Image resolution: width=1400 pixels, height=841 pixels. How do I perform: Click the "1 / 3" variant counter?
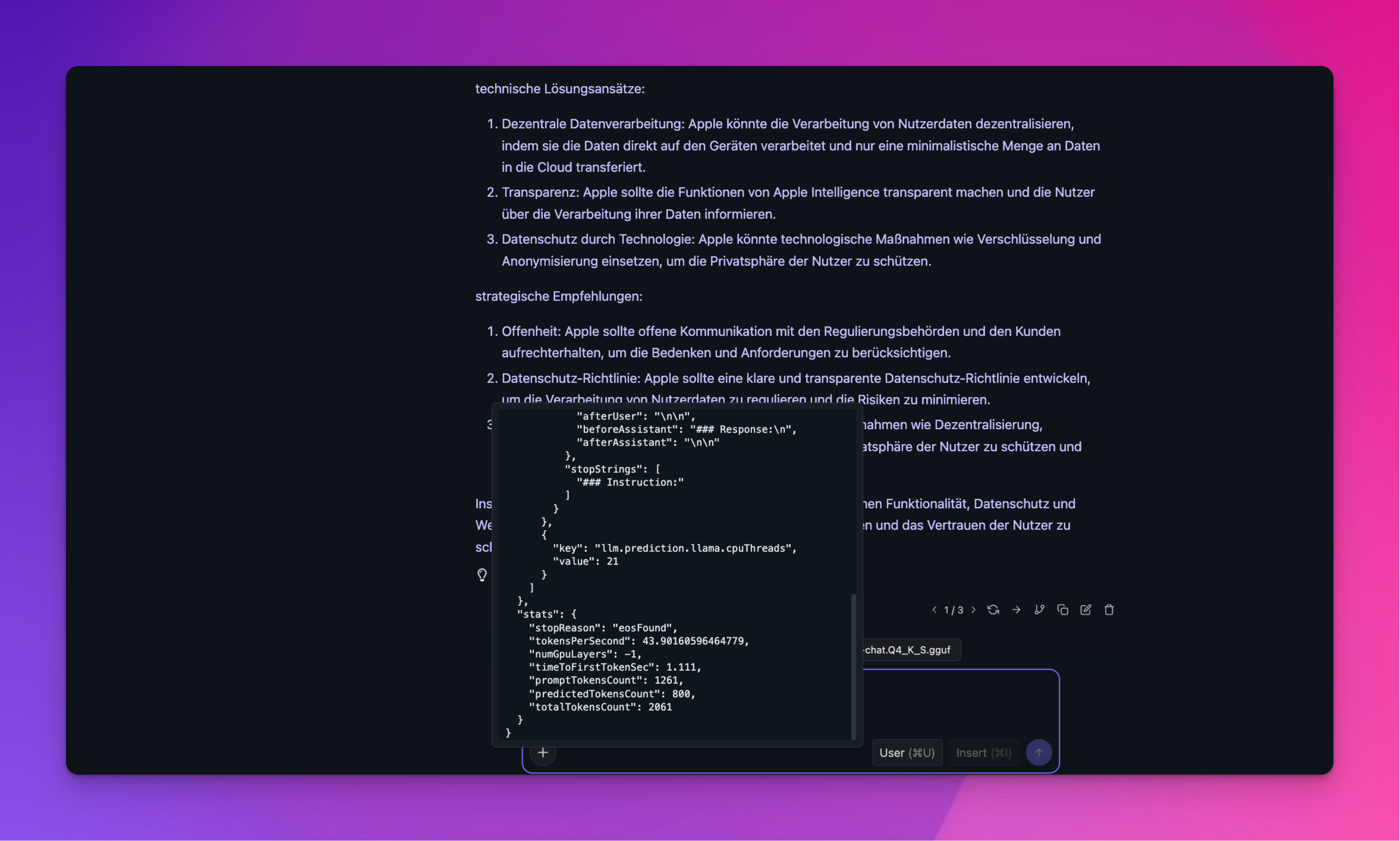954,610
